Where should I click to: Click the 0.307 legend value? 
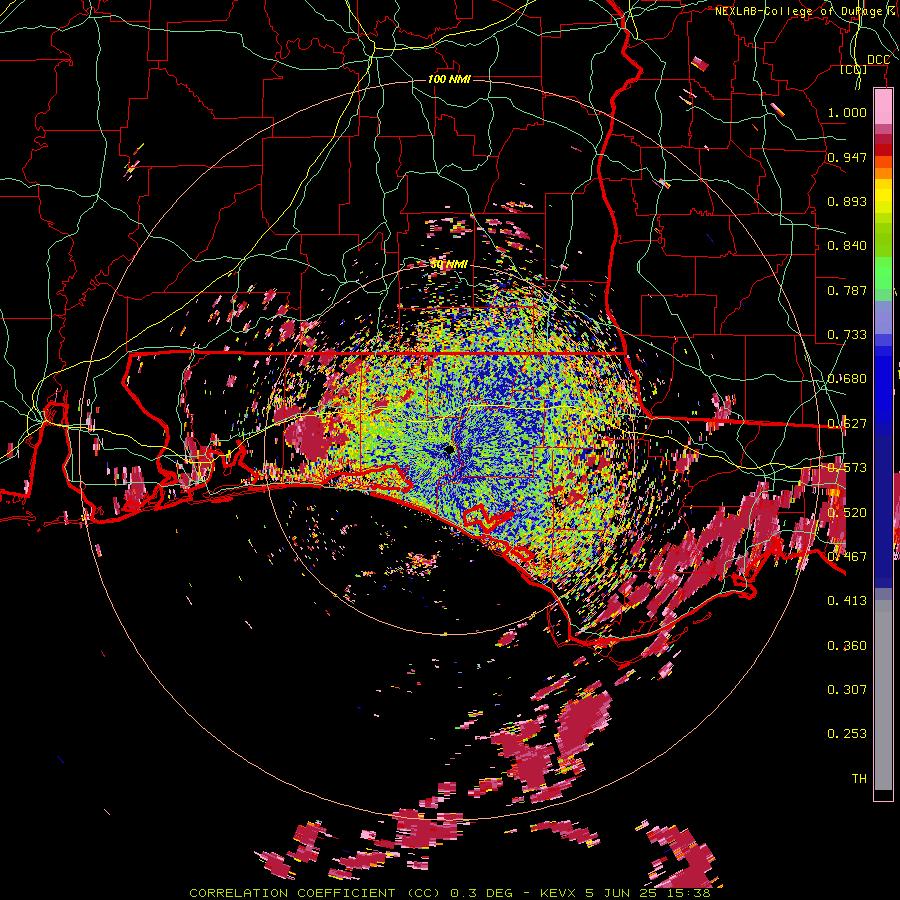coord(847,690)
